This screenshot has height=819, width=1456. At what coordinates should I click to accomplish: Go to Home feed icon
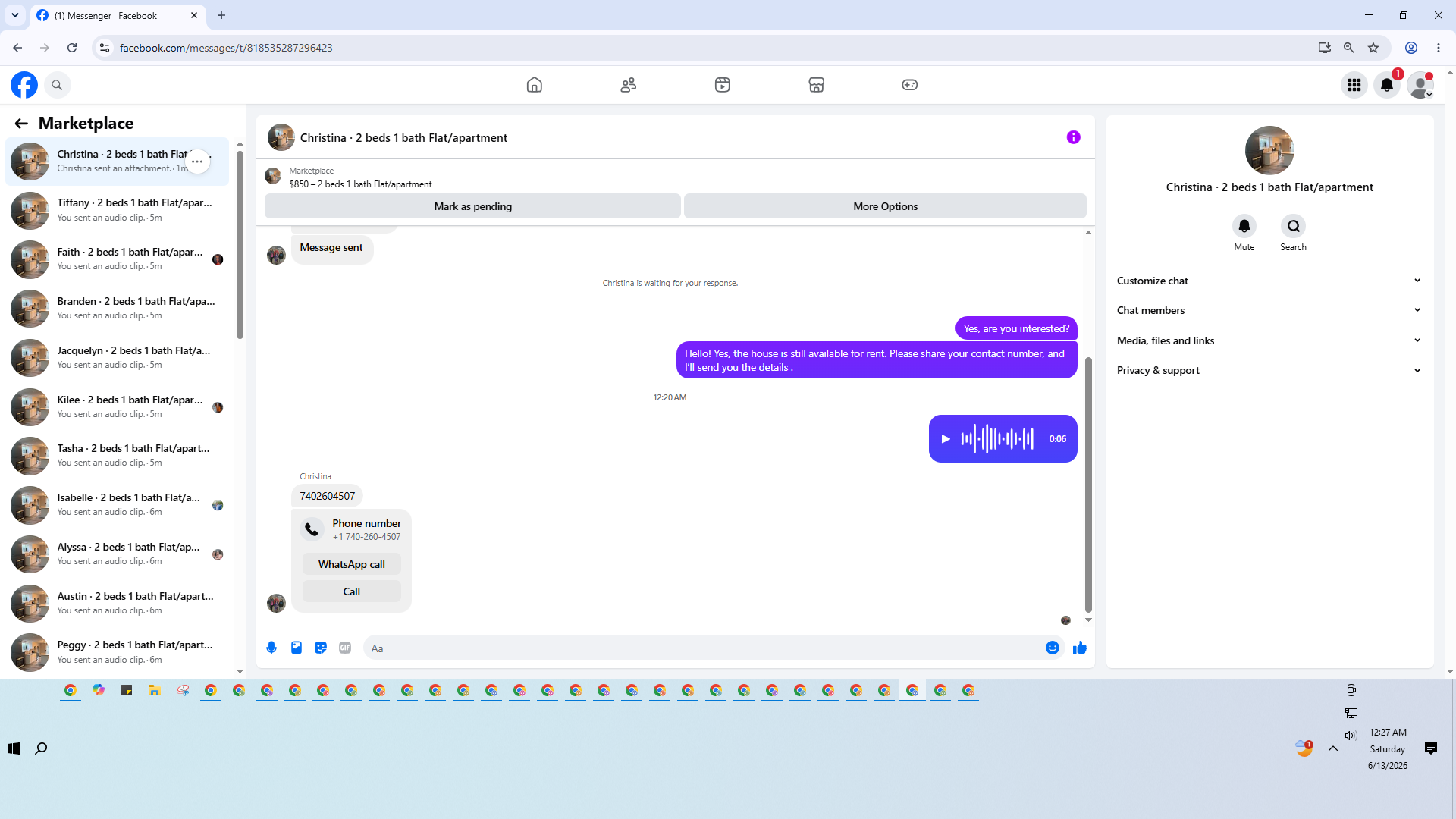535,85
